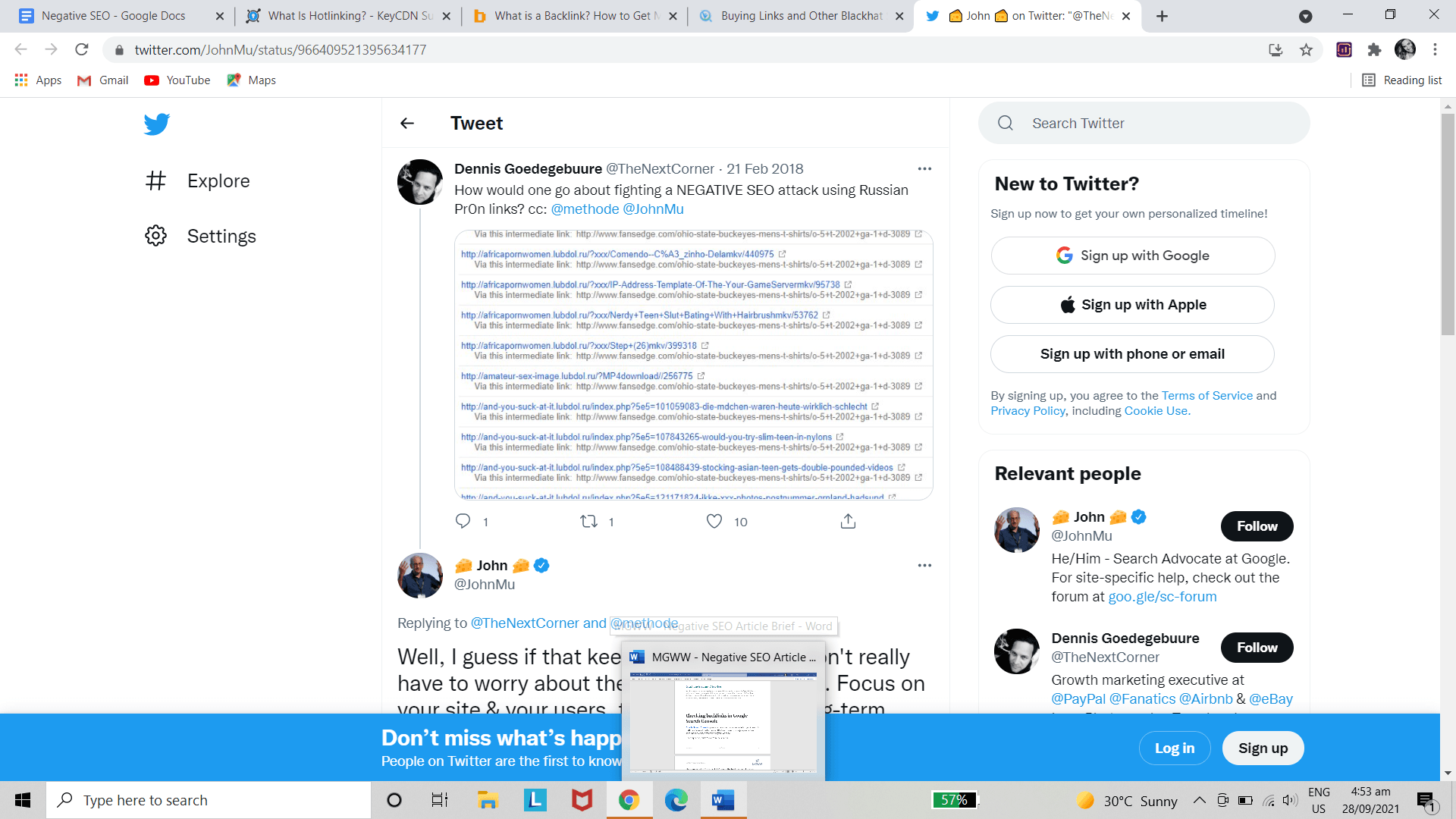Sign up with phone or email
Image resolution: width=1456 pixels, height=819 pixels.
point(1132,354)
